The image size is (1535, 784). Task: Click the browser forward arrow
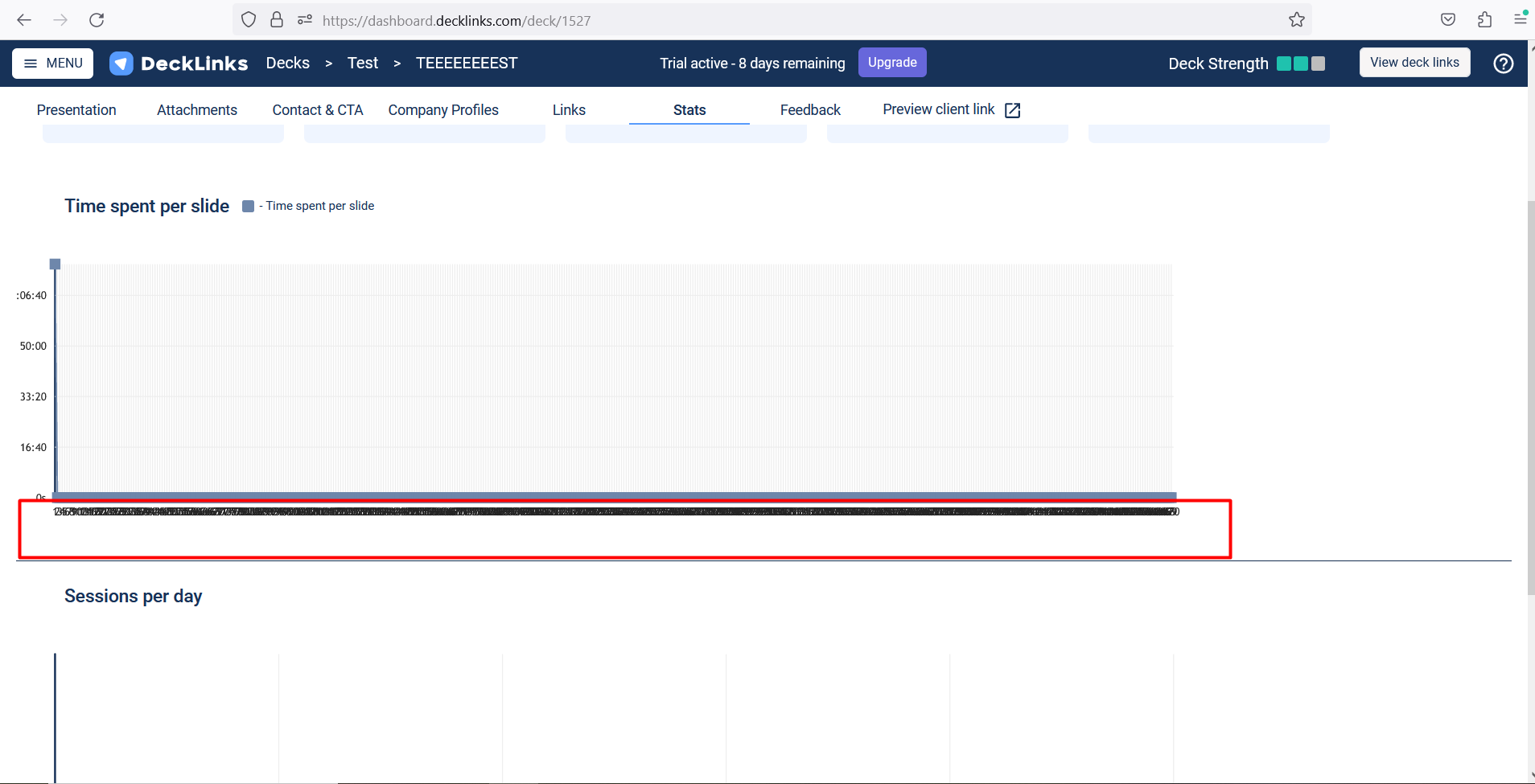coord(60,20)
